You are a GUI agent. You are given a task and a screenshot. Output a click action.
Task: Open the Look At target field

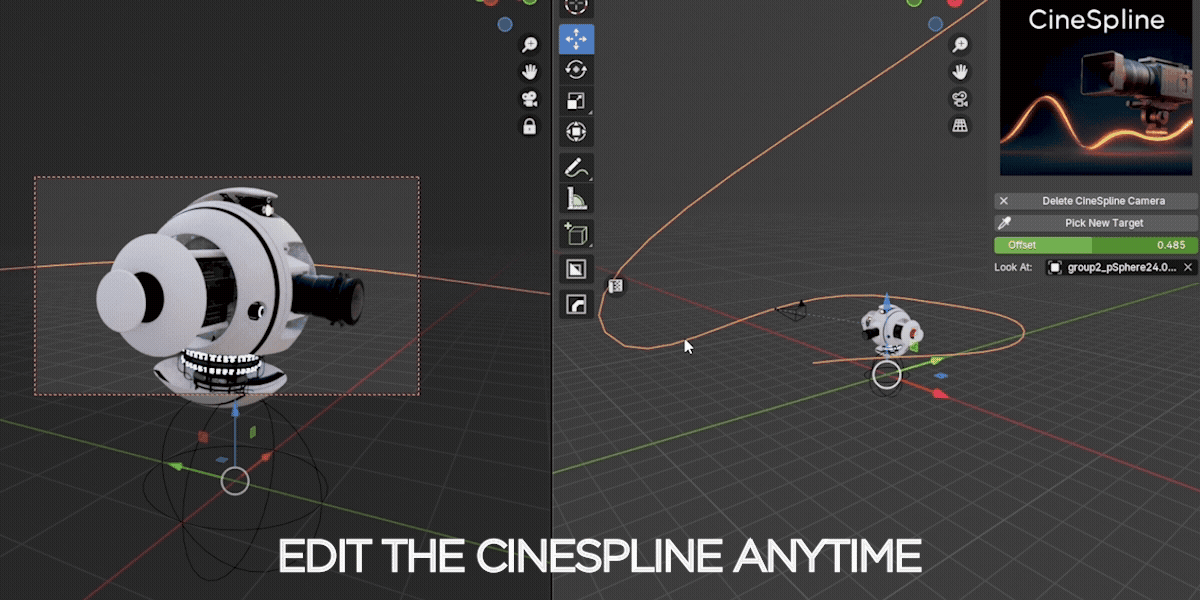click(1114, 267)
